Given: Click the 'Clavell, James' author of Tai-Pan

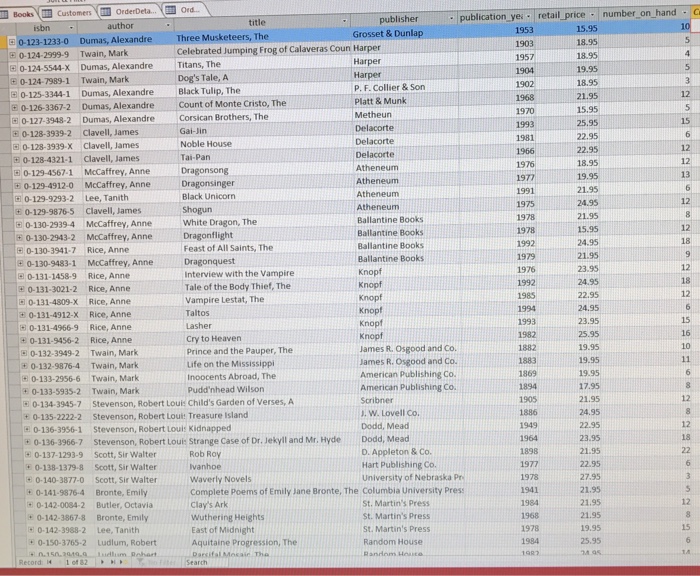Looking at the screenshot, I should coord(130,158).
